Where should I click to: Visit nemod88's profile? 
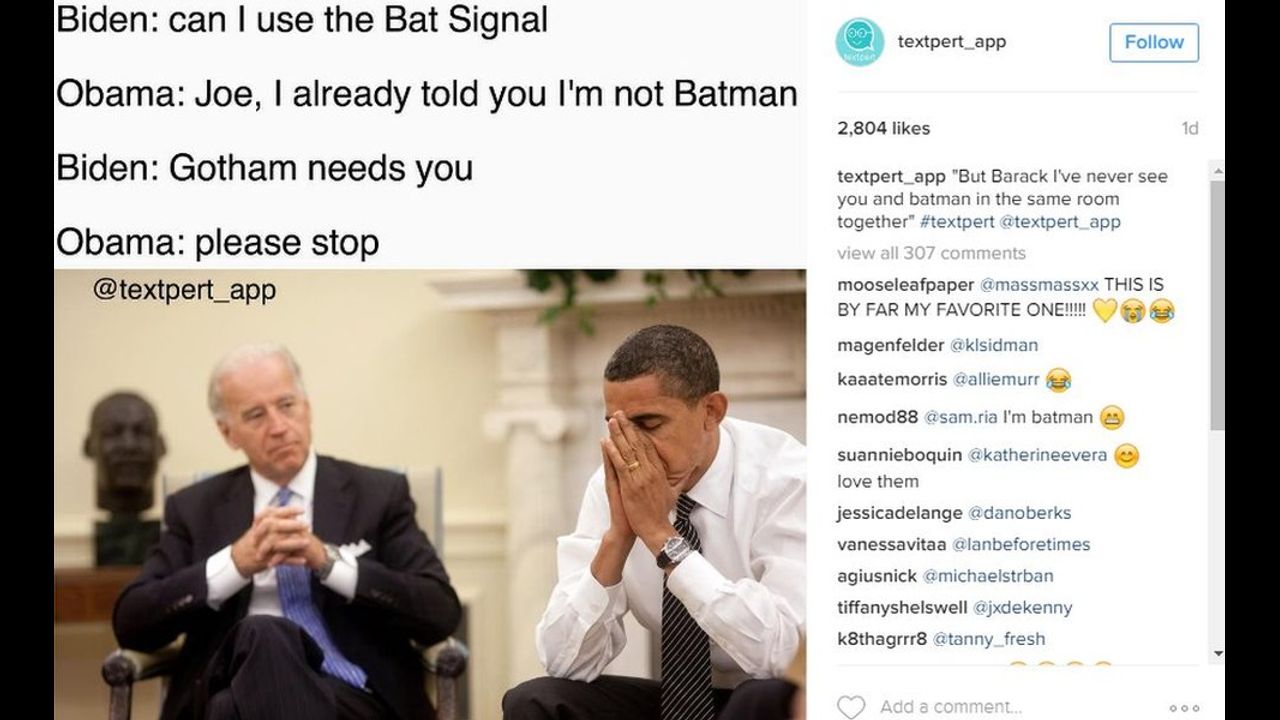click(877, 417)
